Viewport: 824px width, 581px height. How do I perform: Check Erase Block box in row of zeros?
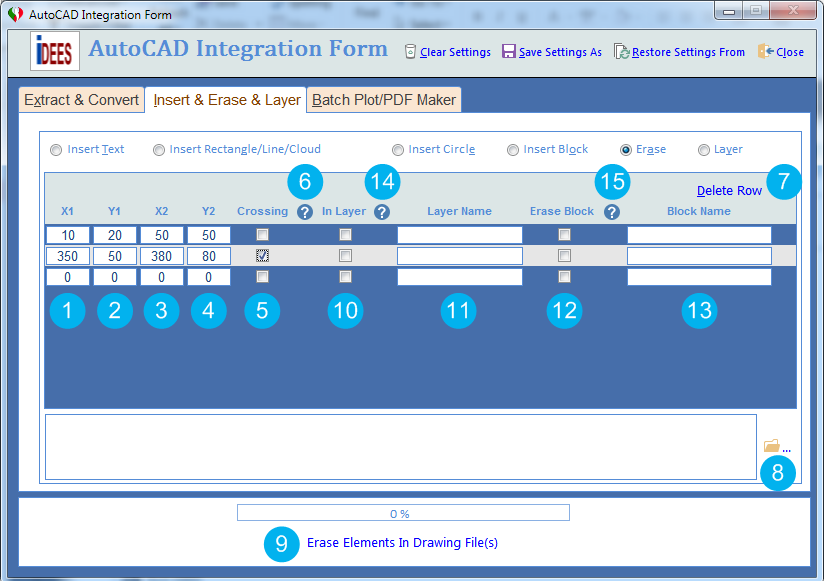tap(564, 276)
